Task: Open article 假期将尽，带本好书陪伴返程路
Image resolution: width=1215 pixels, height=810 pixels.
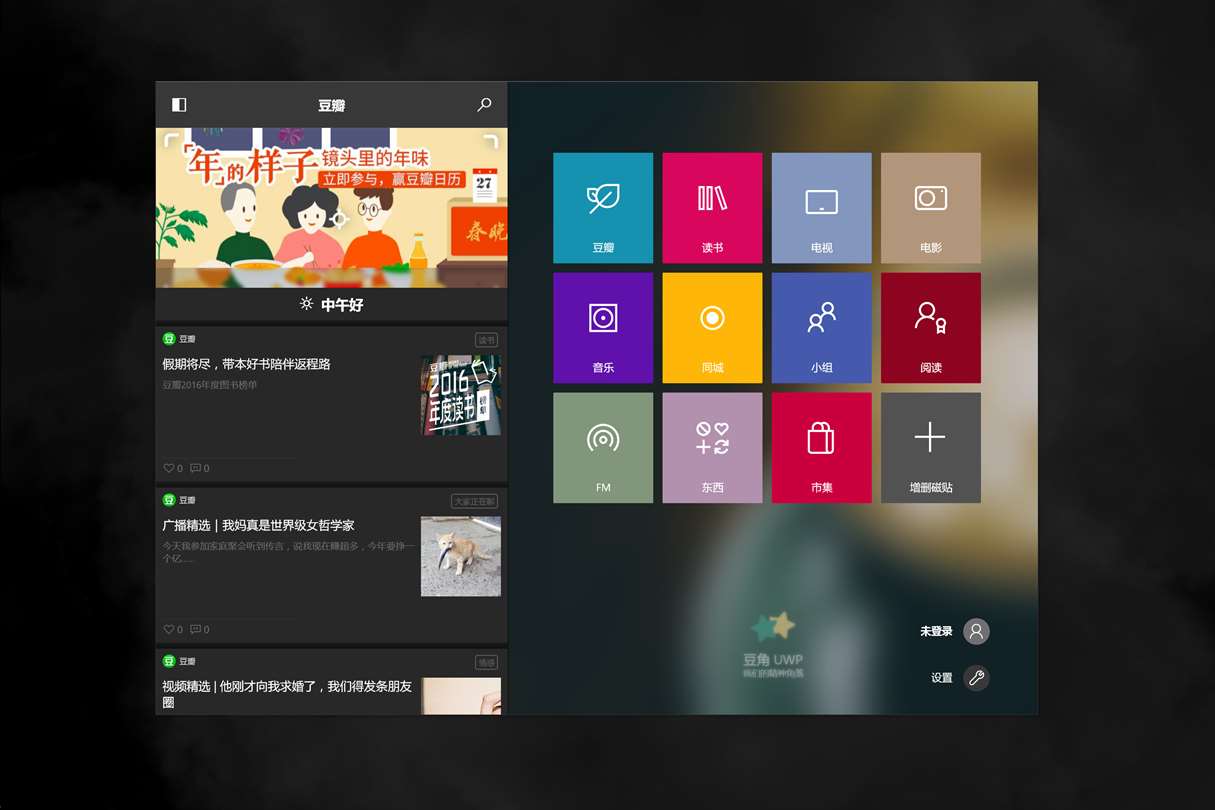Action: (x=247, y=364)
